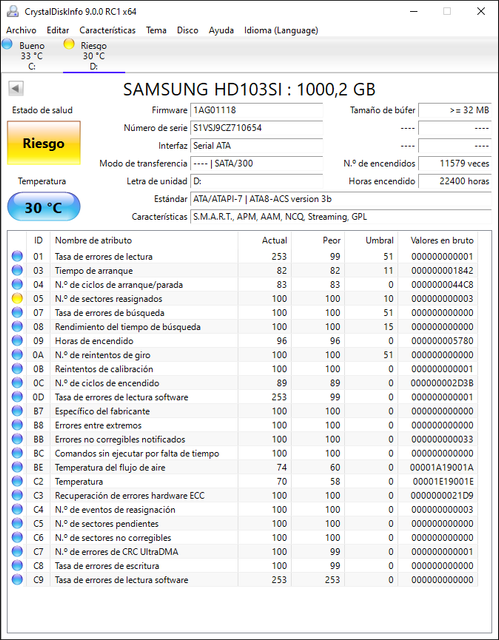Select the 'Errores no corregibles notificados' text
This screenshot has width=499, height=640.
(120, 439)
